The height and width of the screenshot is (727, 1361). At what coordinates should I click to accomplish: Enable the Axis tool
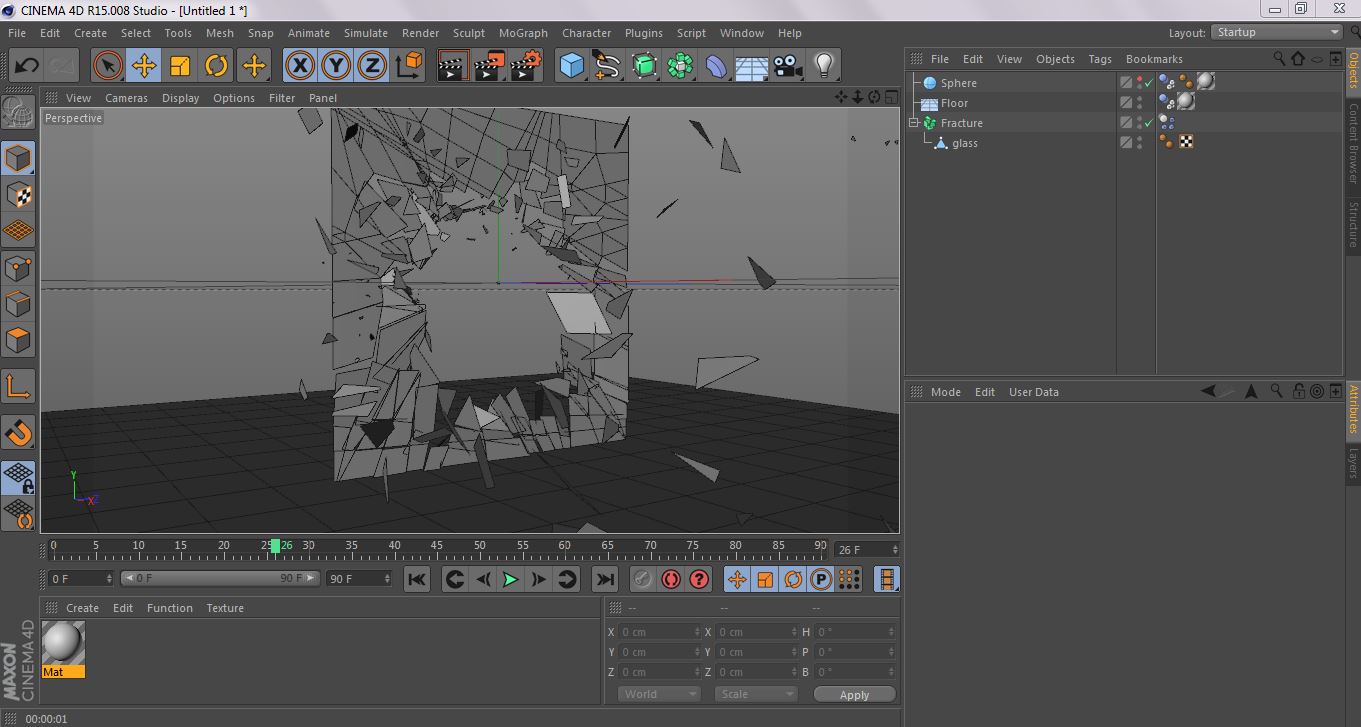(19, 386)
